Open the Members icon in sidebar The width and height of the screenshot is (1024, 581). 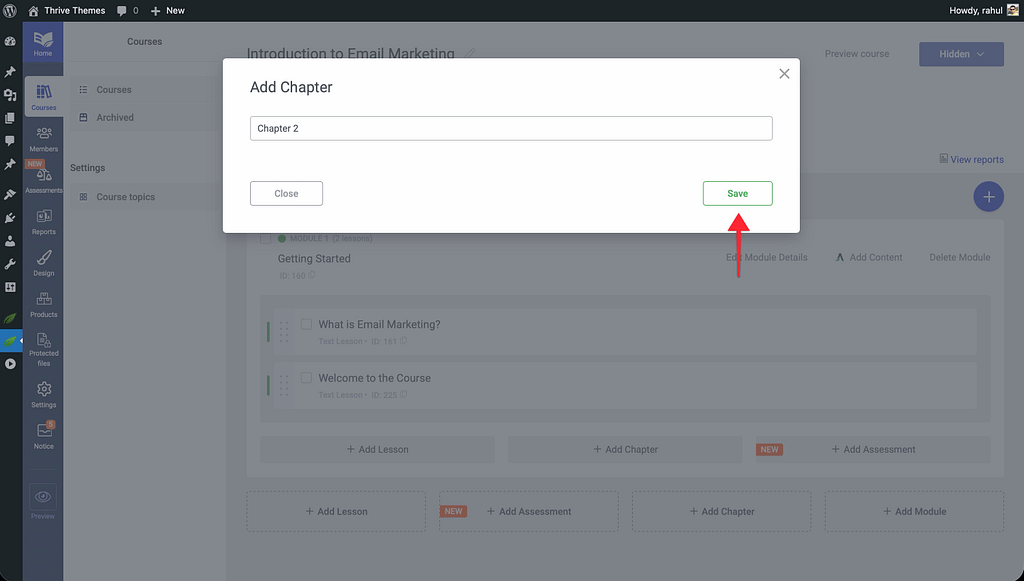coord(44,138)
